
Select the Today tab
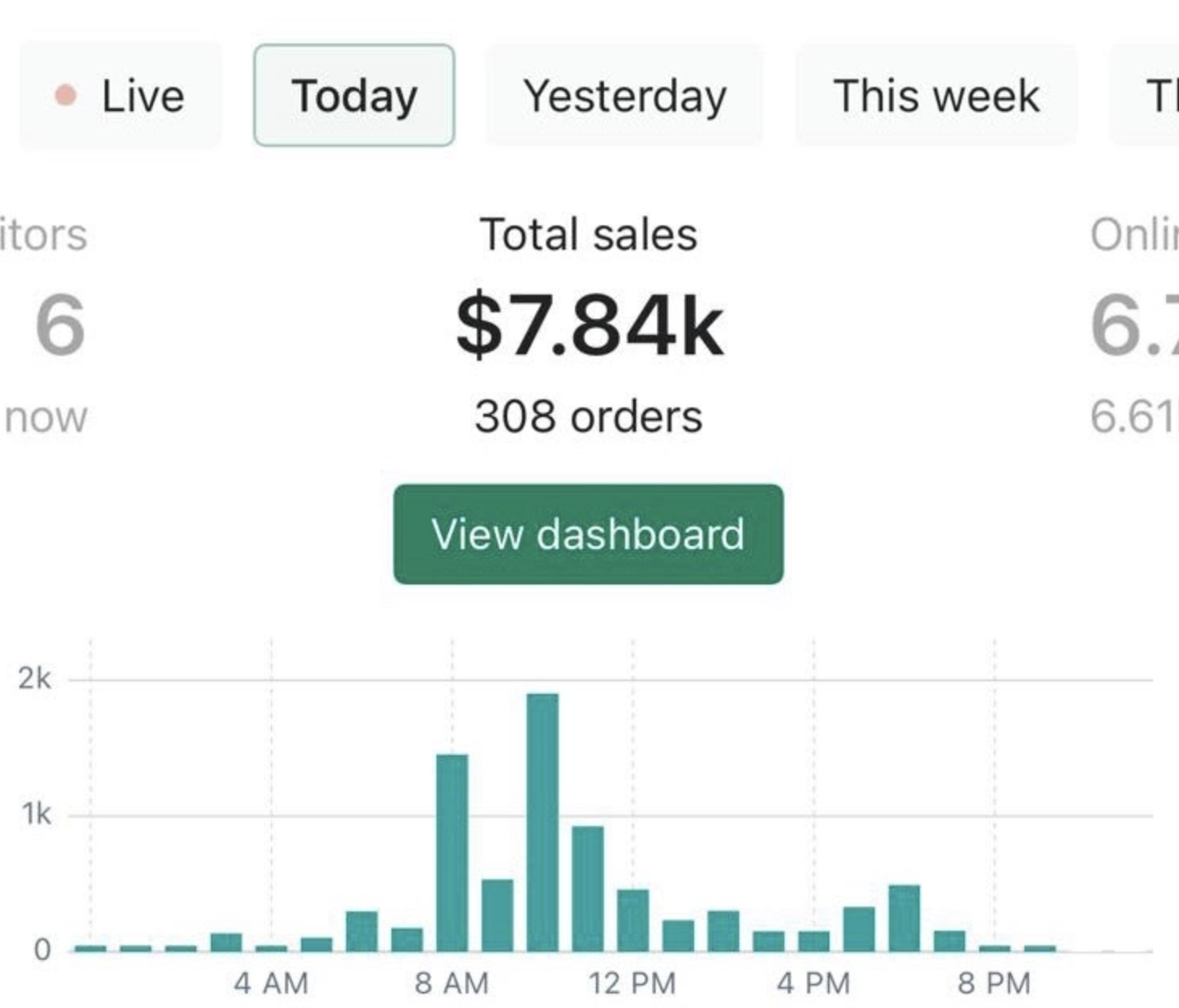tap(354, 96)
